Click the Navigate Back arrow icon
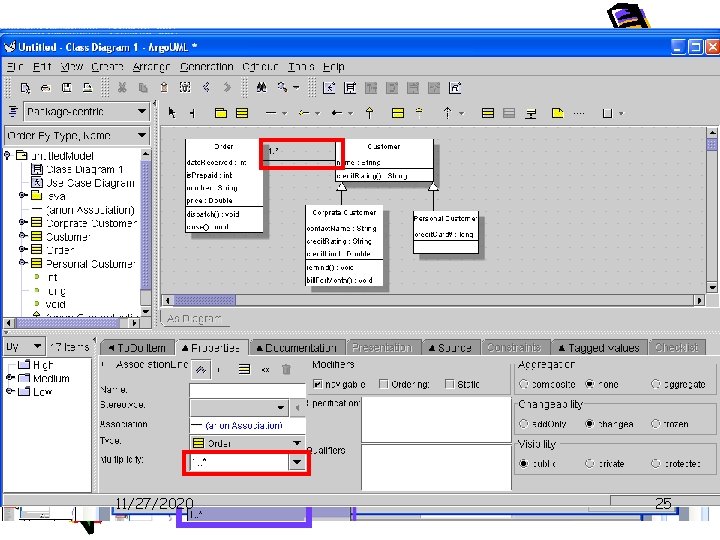The image size is (720, 540). (x=206, y=88)
